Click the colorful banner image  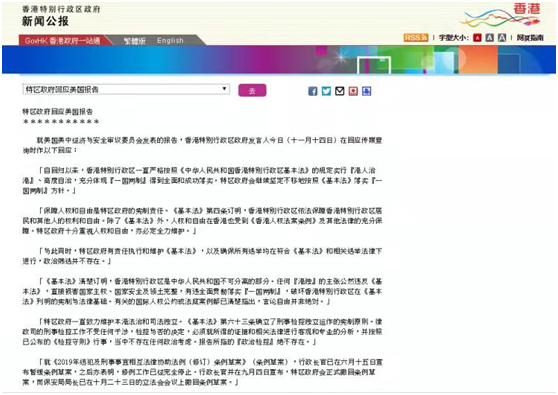click(x=279, y=60)
